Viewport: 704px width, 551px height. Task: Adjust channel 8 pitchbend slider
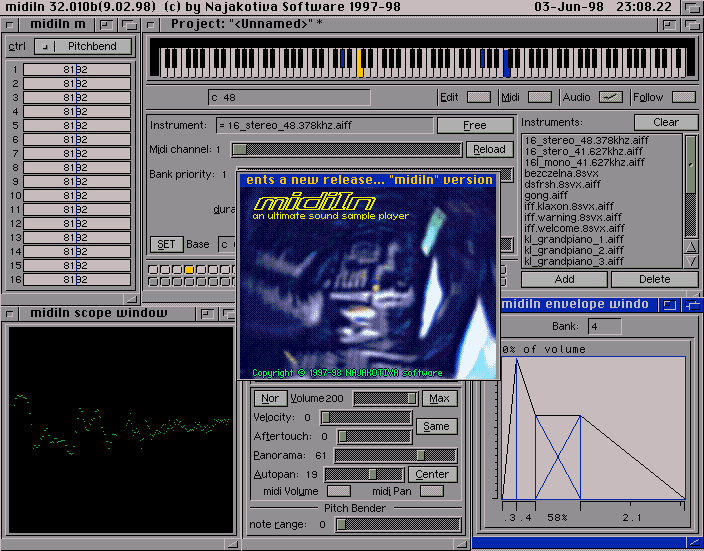pyautogui.click(x=77, y=168)
